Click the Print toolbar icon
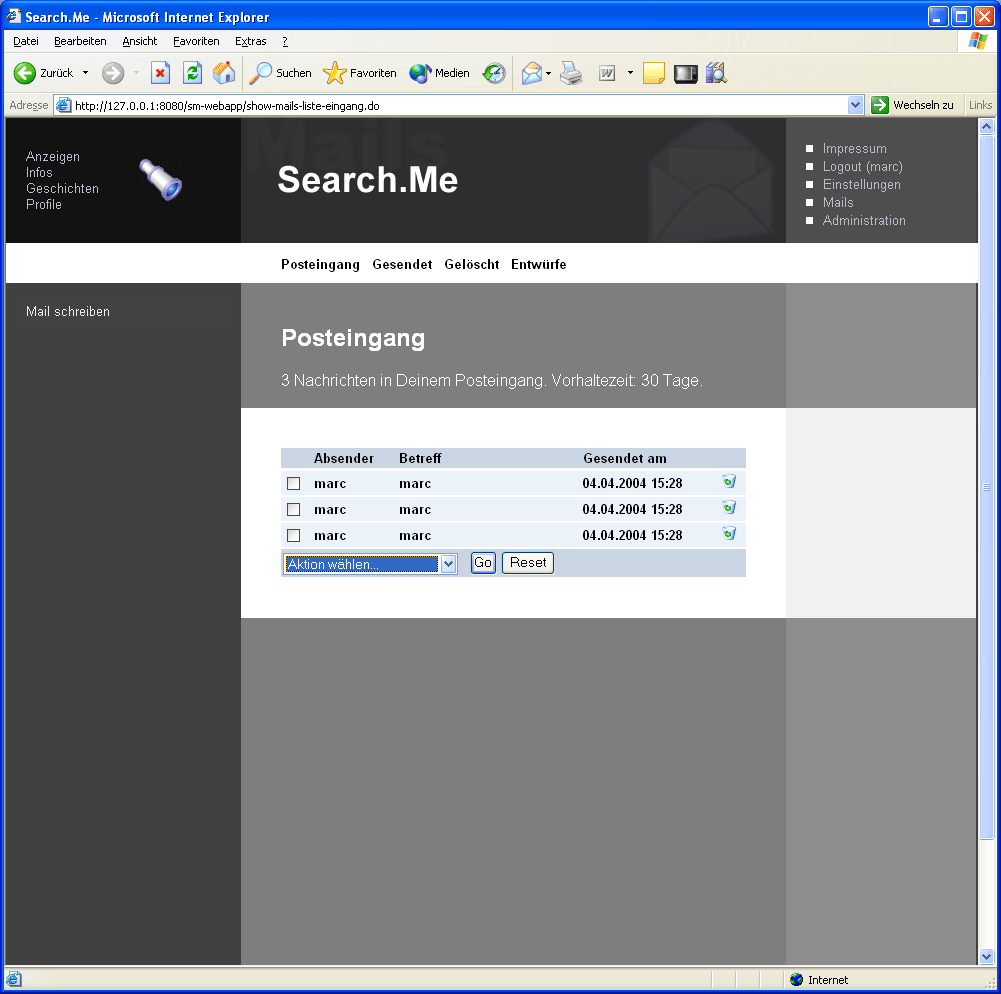 pos(571,73)
